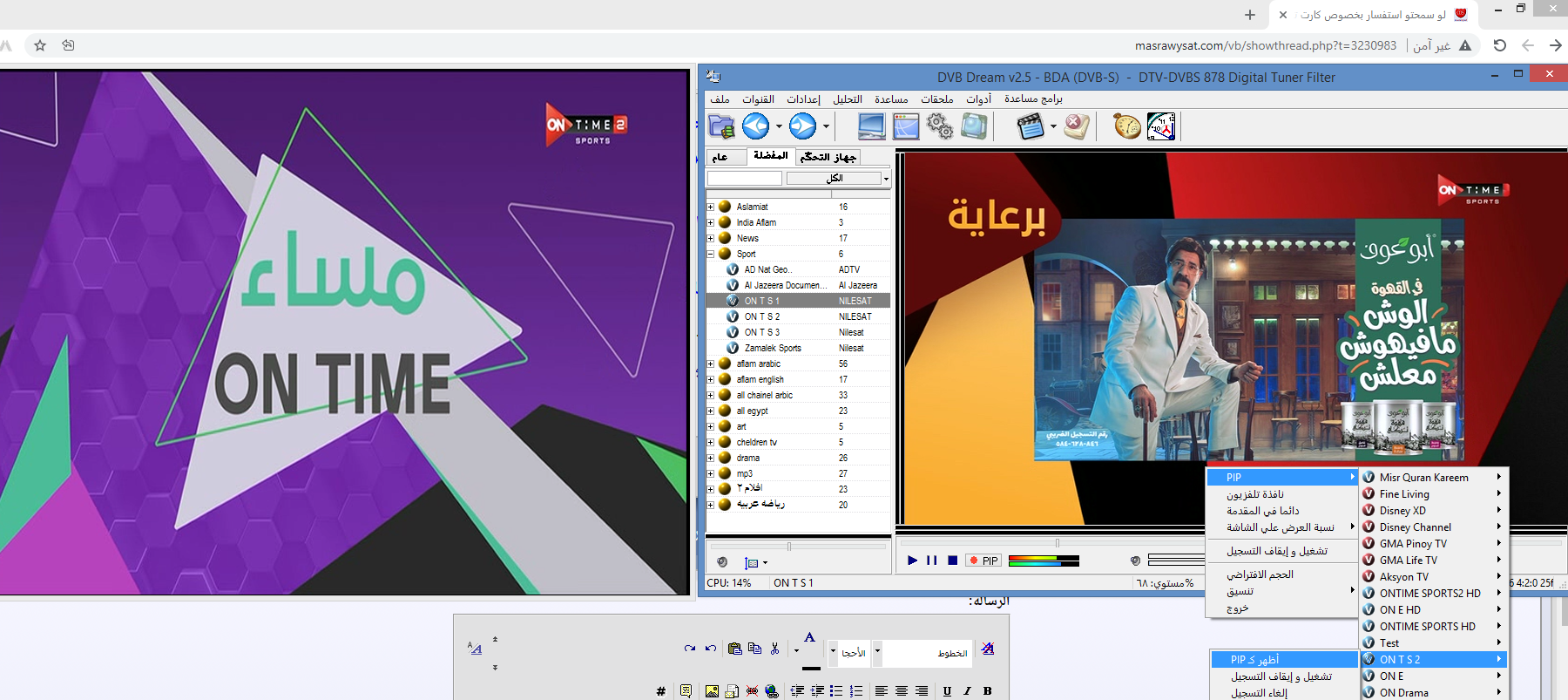
Task: Reload the browser page
Action: pos(1499,45)
